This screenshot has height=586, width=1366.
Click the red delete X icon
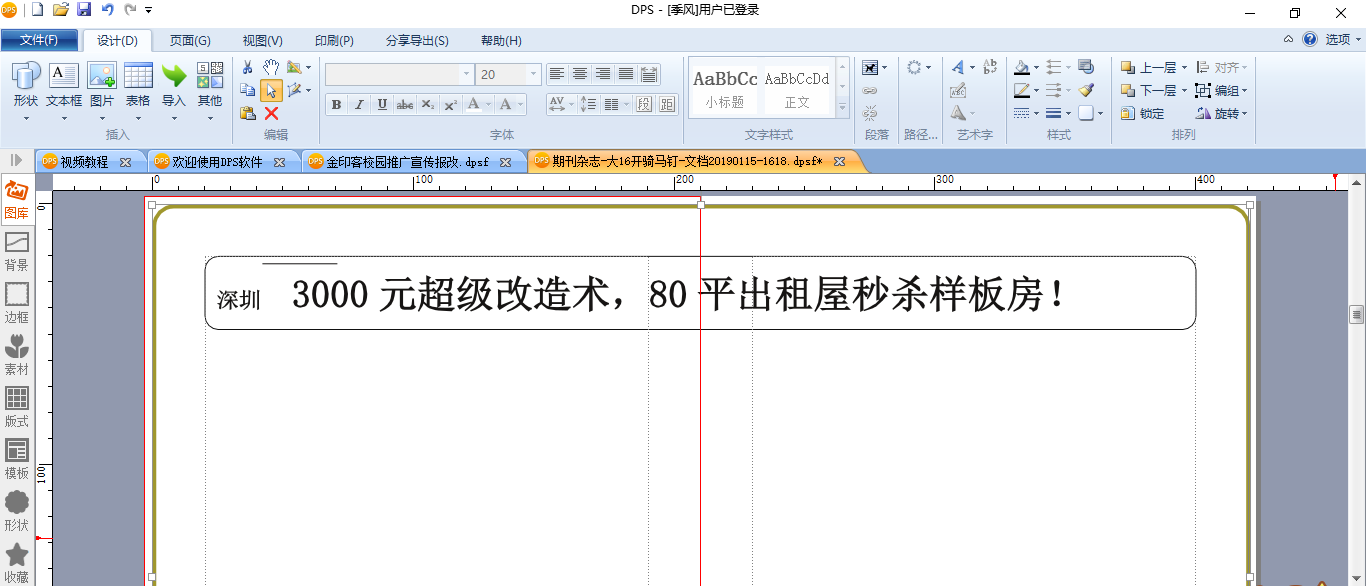271,113
